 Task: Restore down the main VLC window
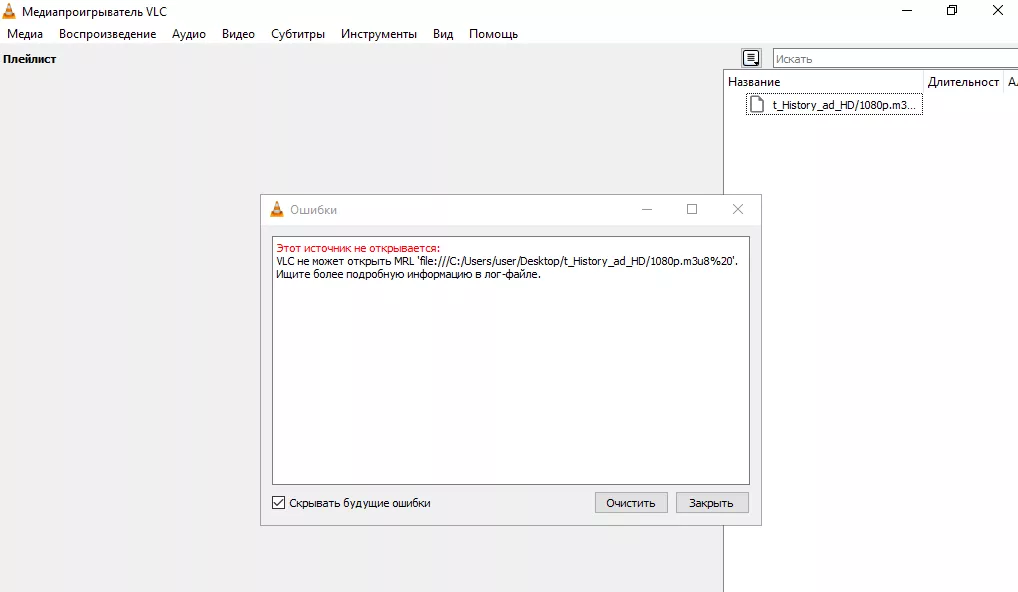[952, 11]
